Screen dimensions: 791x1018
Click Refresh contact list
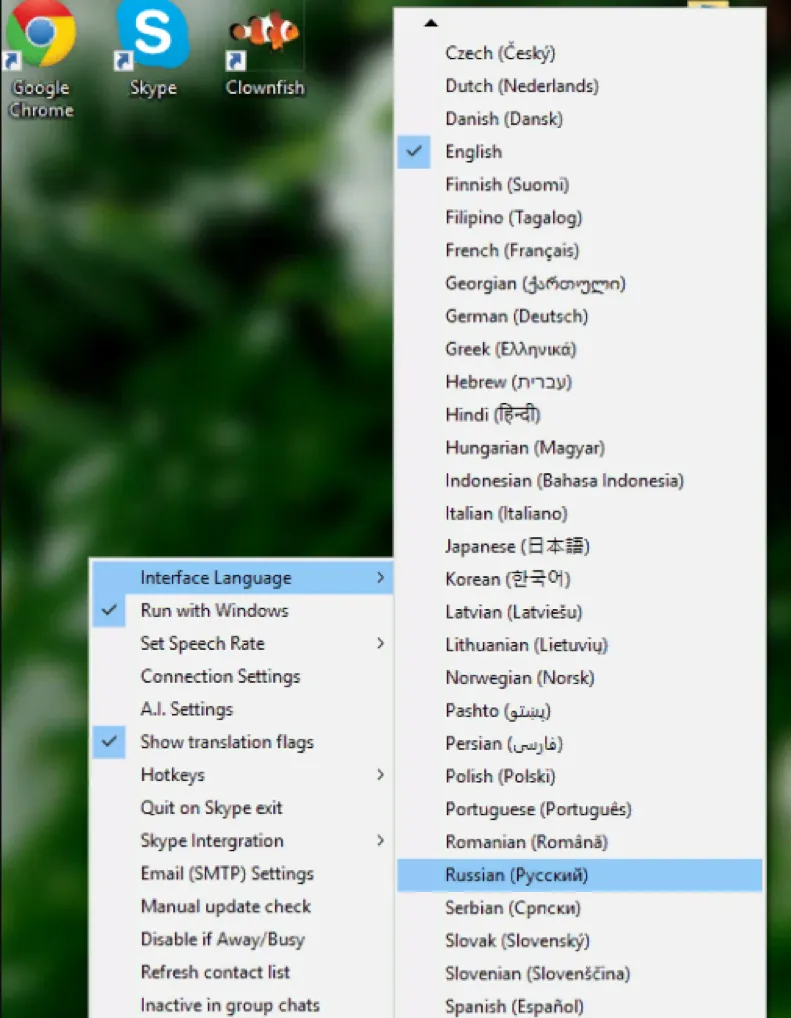[x=242, y=972]
